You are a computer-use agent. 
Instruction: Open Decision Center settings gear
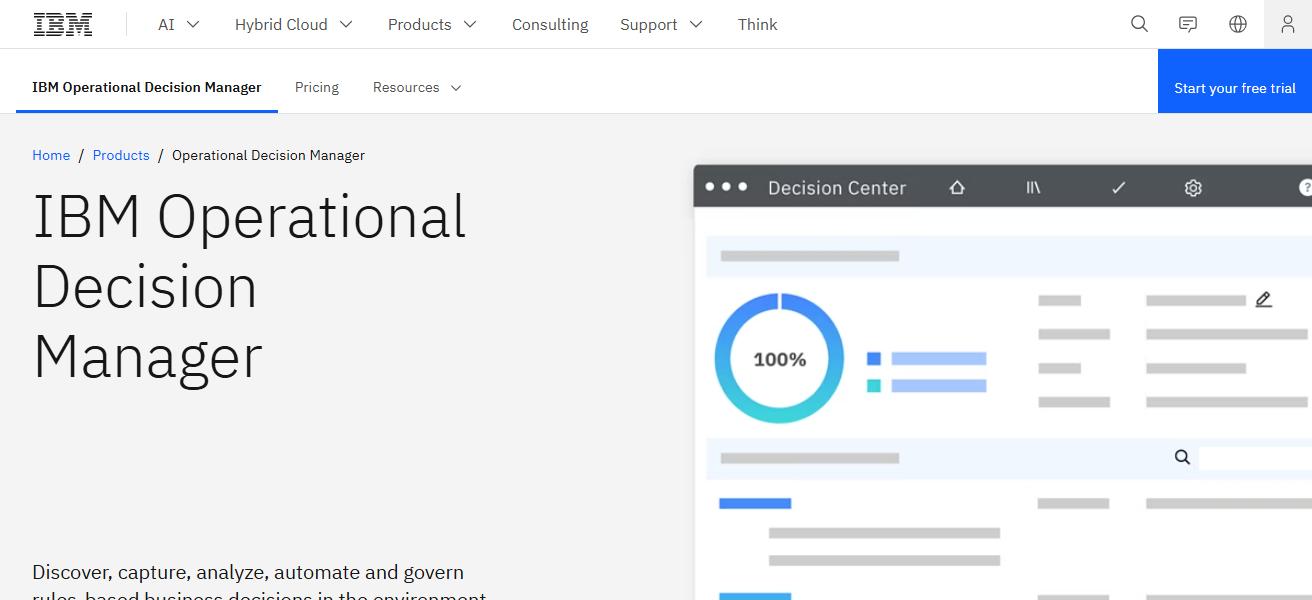pyautogui.click(x=1193, y=187)
